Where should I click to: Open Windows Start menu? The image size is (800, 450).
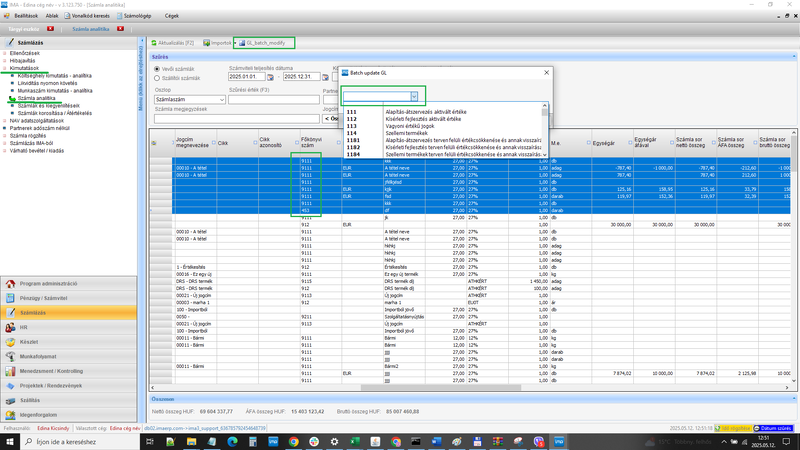[10, 442]
